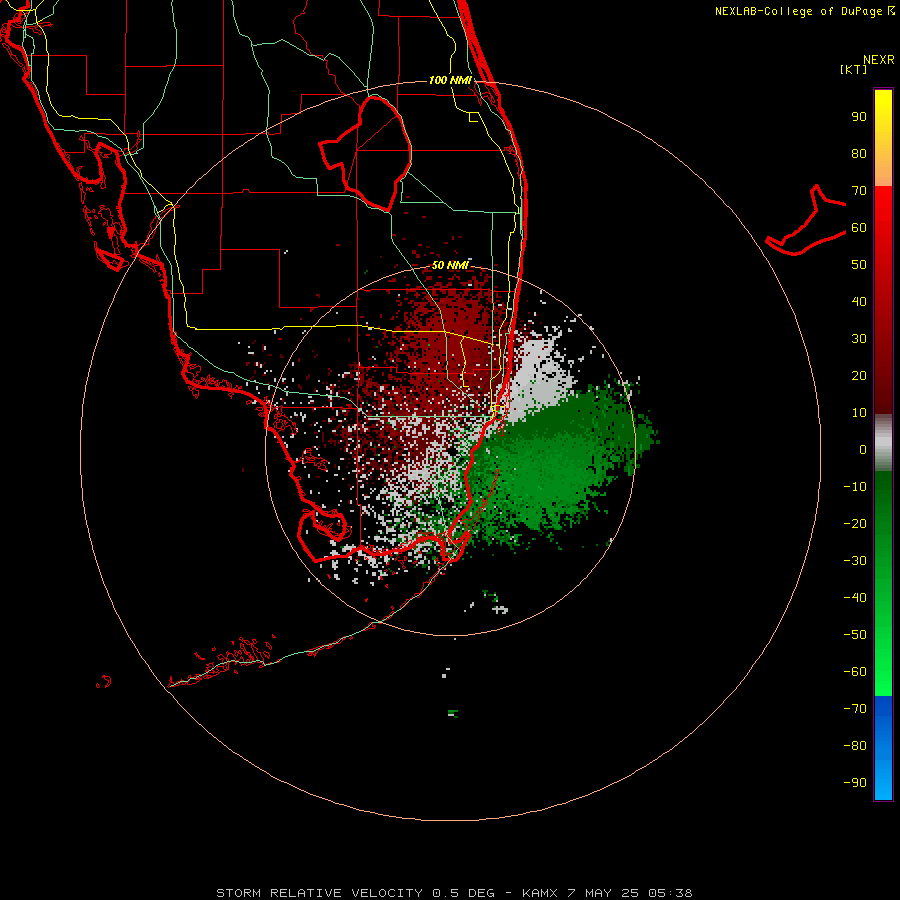Image resolution: width=900 pixels, height=900 pixels.
Task: Click the -80 value on the velocity scale
Action: [x=855, y=746]
